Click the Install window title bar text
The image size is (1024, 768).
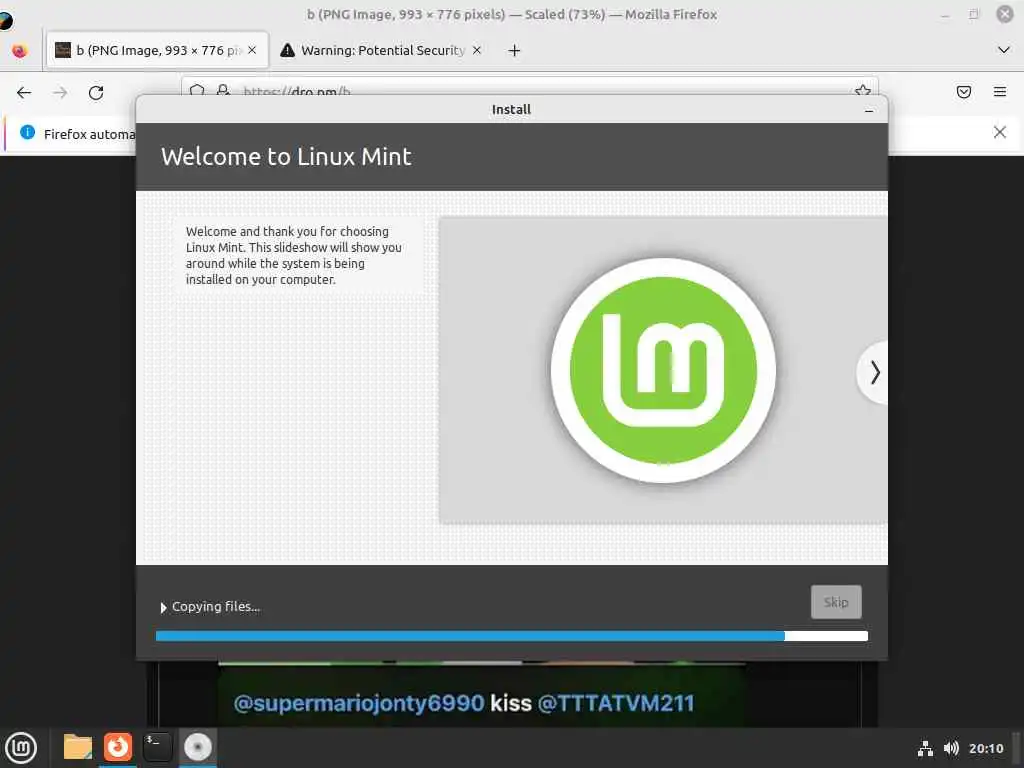pyautogui.click(x=511, y=110)
